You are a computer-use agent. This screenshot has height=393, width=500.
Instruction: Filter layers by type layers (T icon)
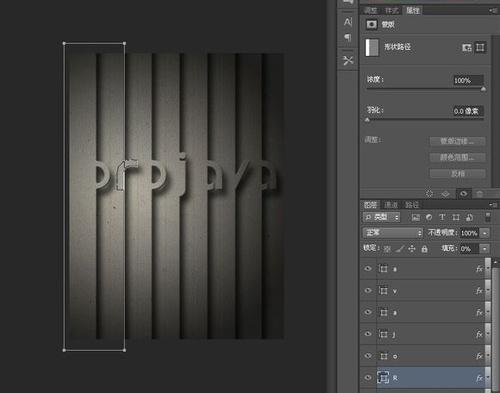point(442,218)
